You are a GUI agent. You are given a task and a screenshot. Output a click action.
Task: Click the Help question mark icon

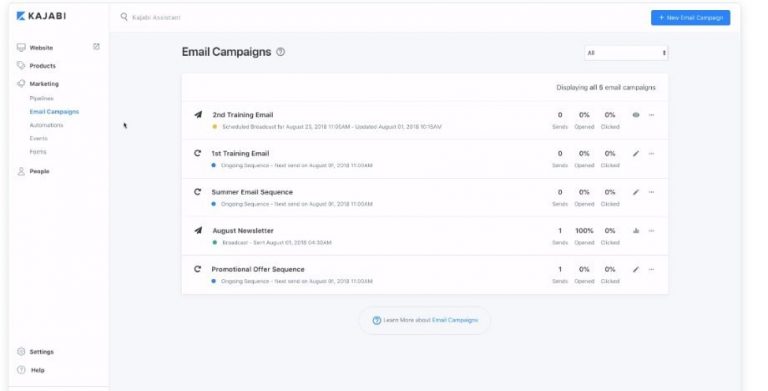click(21, 370)
